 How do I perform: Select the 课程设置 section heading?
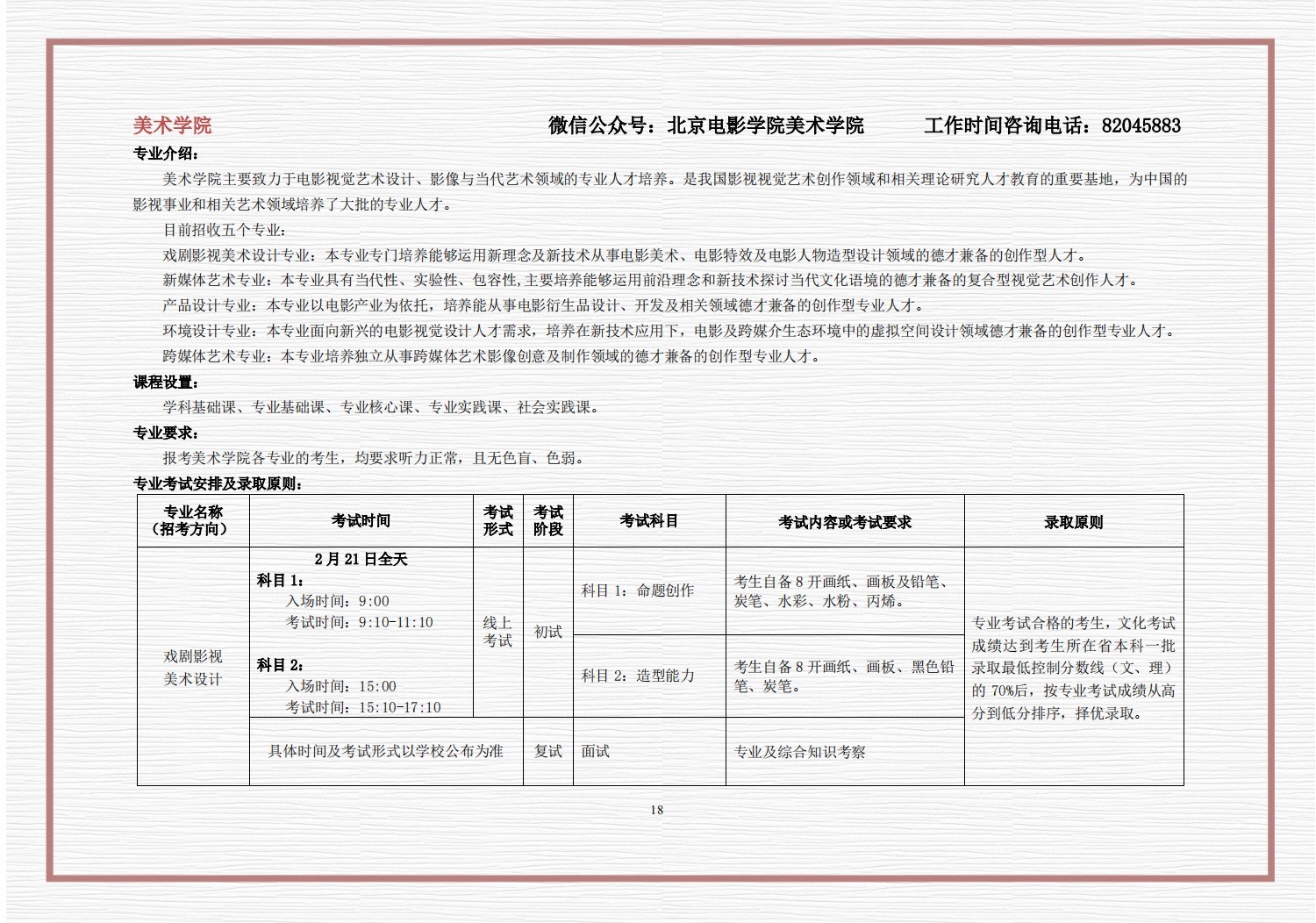tap(166, 383)
